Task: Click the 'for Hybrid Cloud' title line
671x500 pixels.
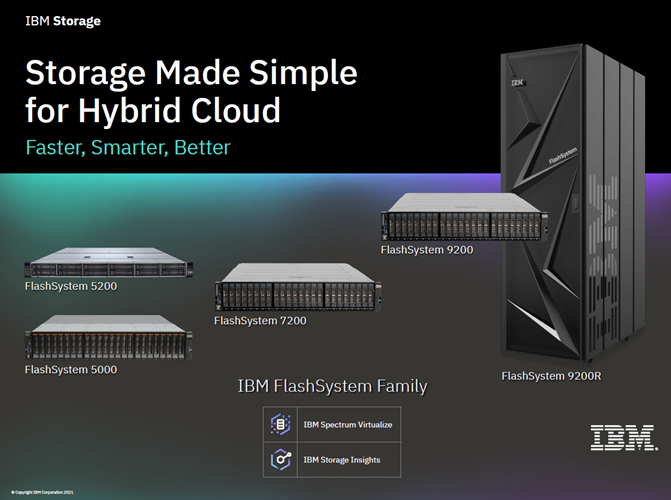Action: click(x=153, y=110)
